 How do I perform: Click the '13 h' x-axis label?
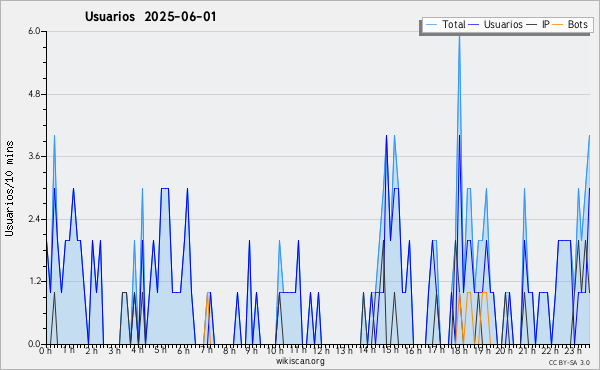(x=344, y=351)
